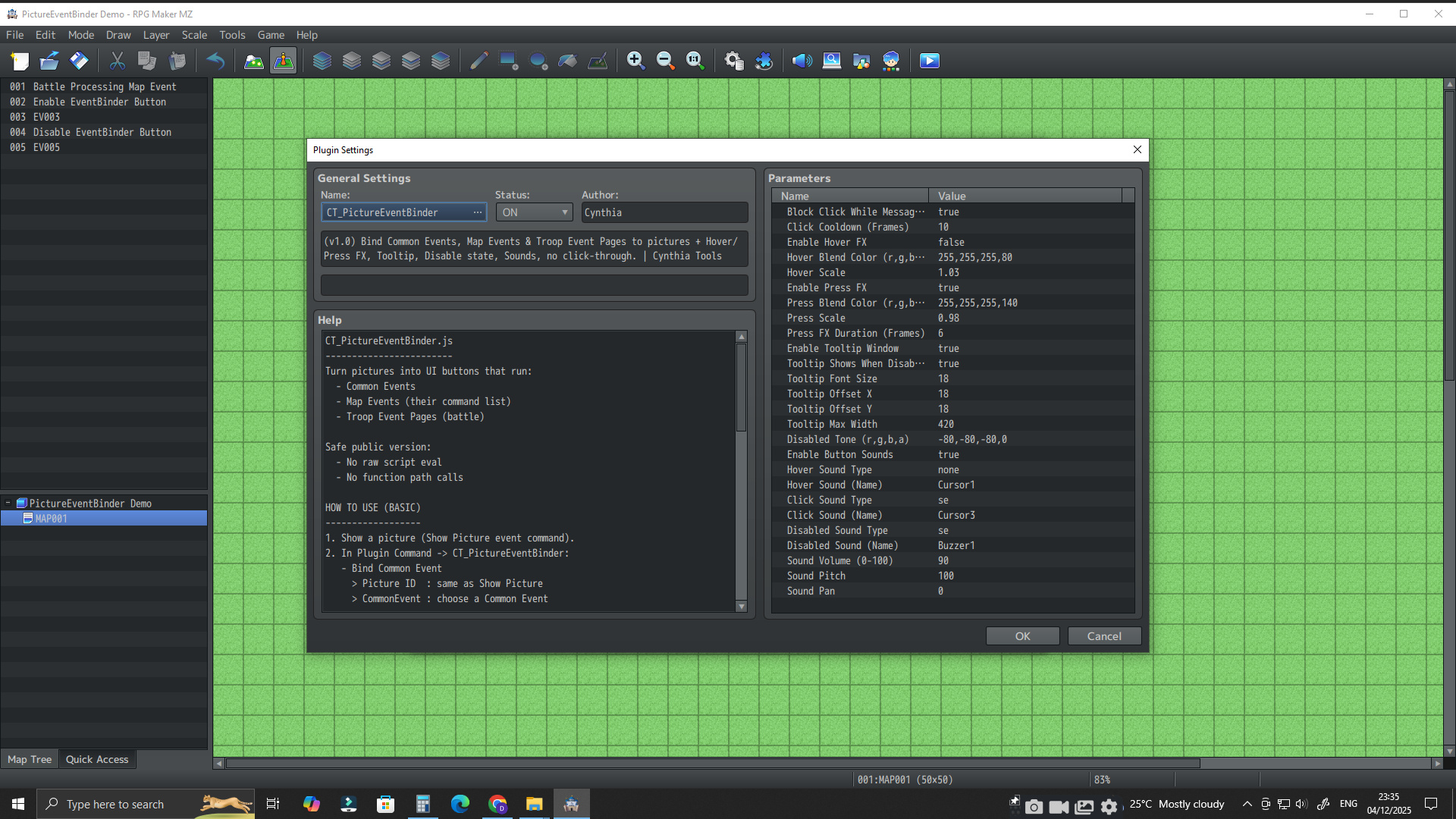Select MAP001 in the map tree
Image resolution: width=1456 pixels, height=819 pixels.
(x=51, y=519)
